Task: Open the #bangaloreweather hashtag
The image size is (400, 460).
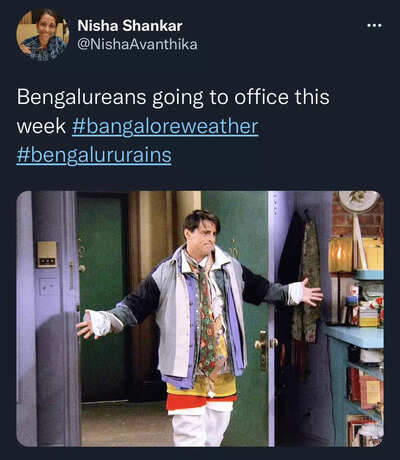Action: point(165,126)
